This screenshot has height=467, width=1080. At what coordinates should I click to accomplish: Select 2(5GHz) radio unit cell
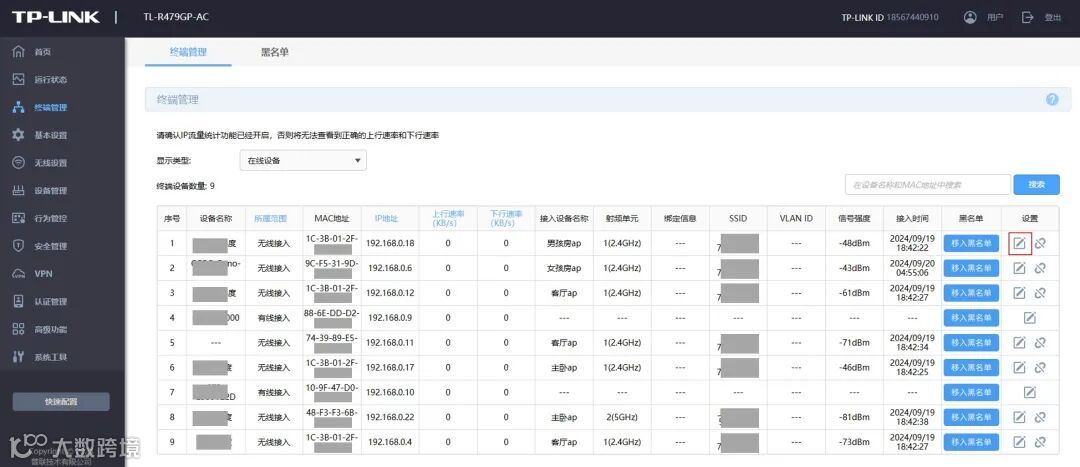(622, 417)
